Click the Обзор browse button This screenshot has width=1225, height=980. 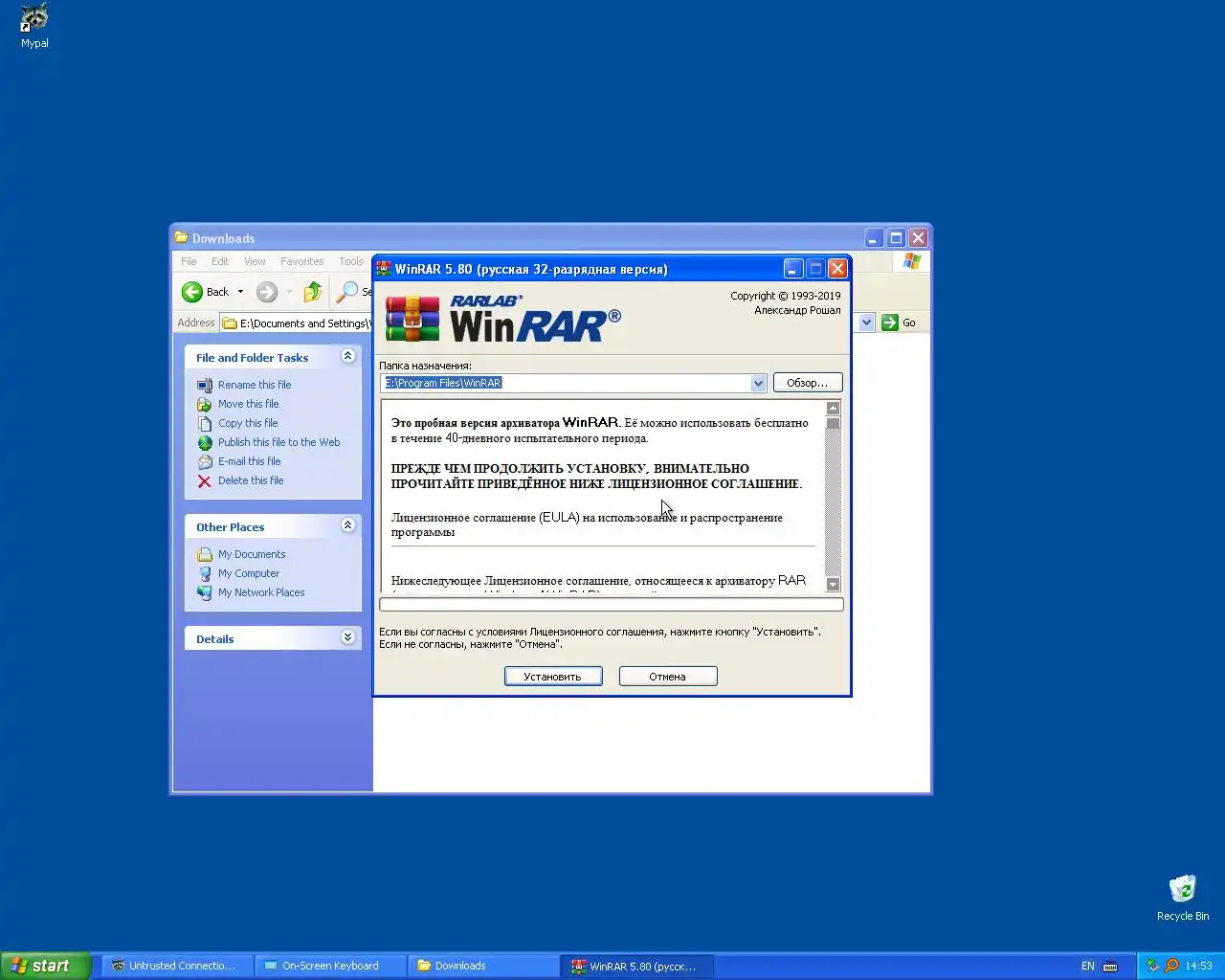pos(808,383)
